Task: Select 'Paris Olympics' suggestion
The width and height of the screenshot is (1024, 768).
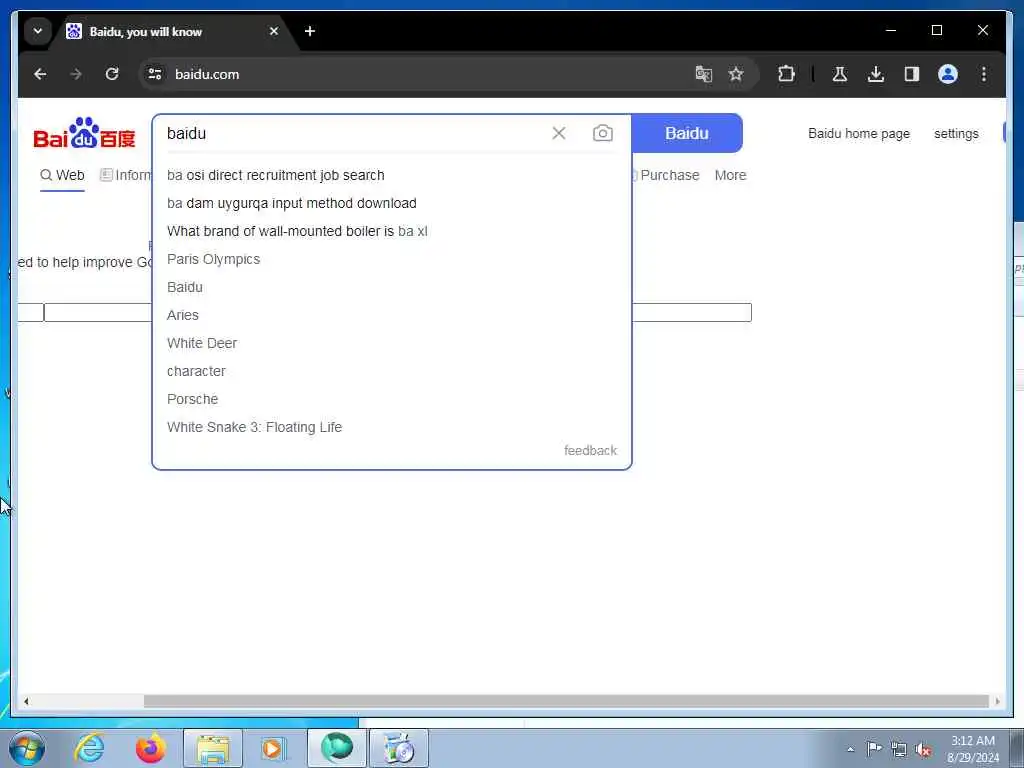Action: pos(213,259)
